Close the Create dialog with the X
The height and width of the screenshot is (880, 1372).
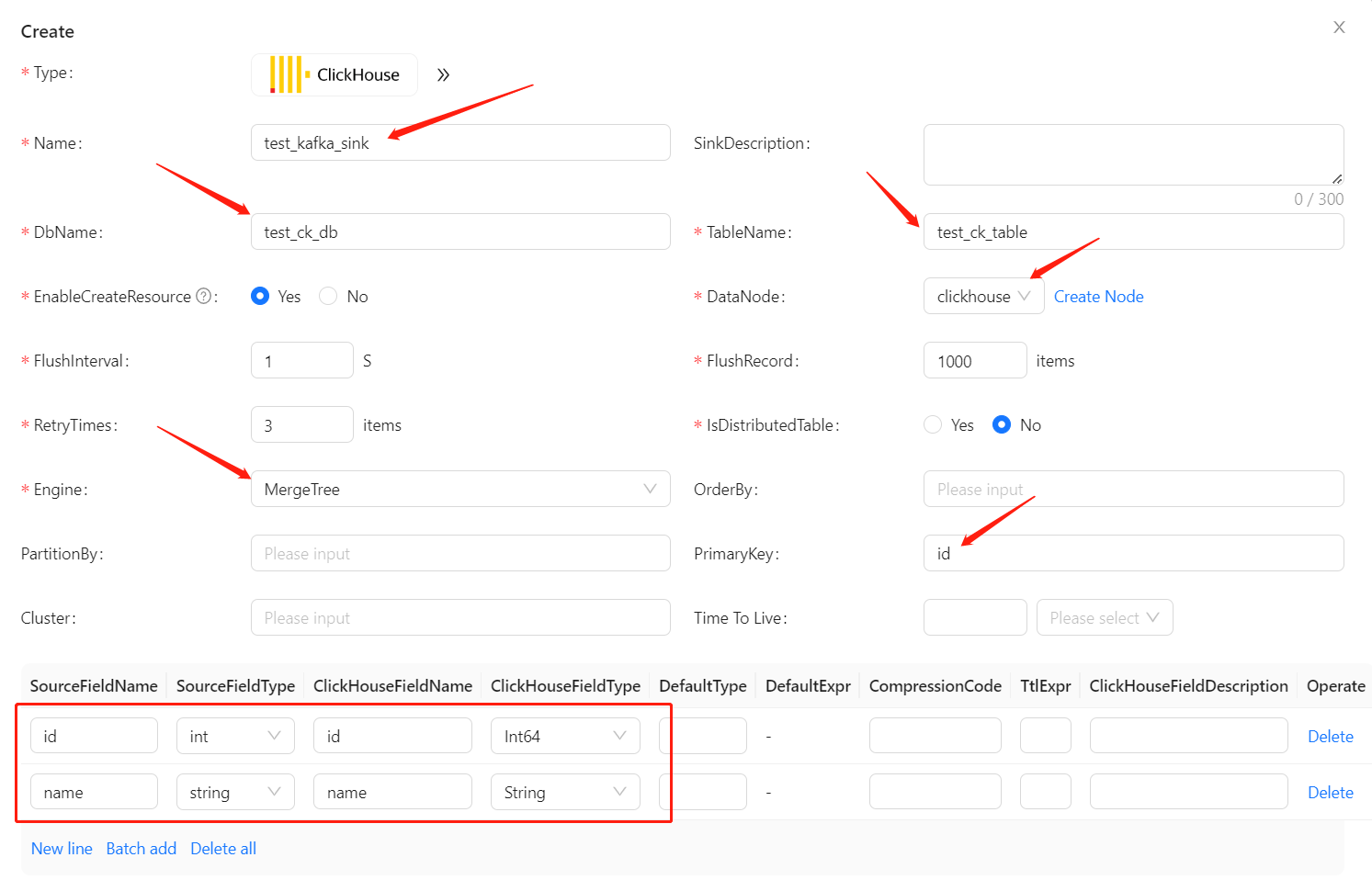point(1339,28)
